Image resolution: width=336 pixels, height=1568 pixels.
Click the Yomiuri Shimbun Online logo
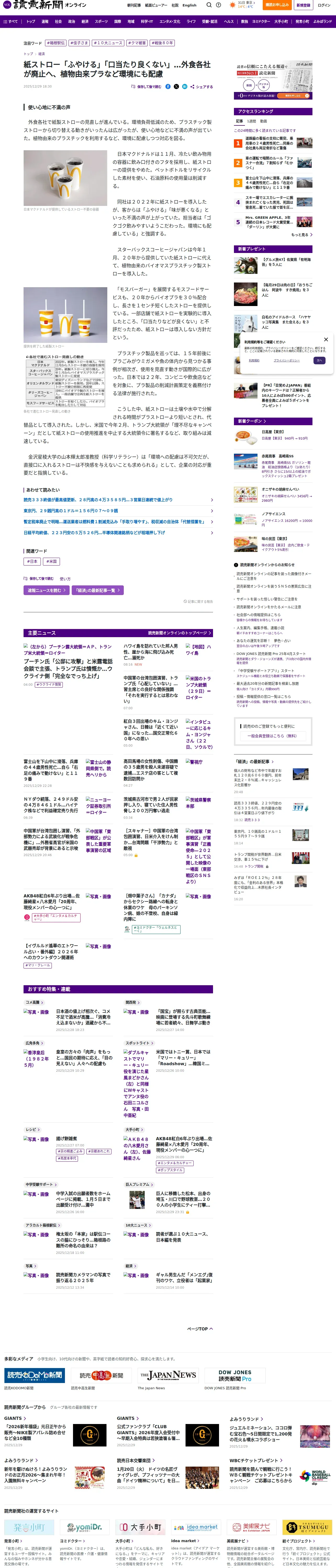coord(44,5)
